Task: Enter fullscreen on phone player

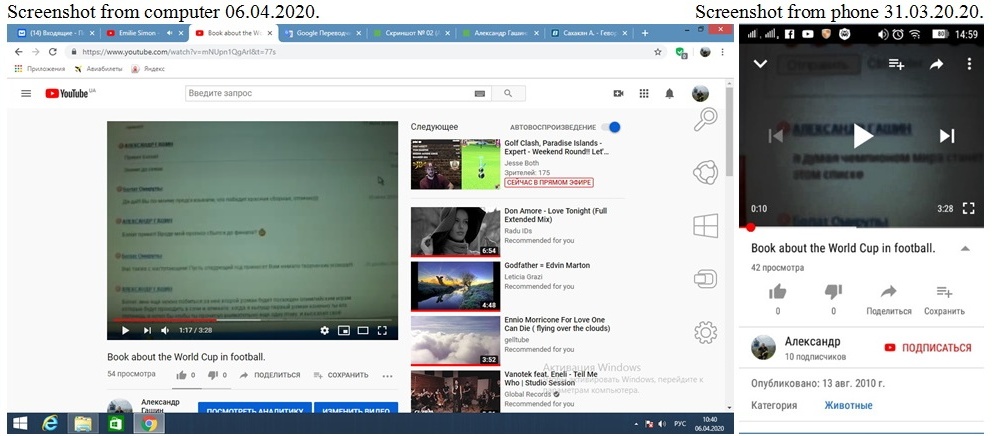Action: 969,208
